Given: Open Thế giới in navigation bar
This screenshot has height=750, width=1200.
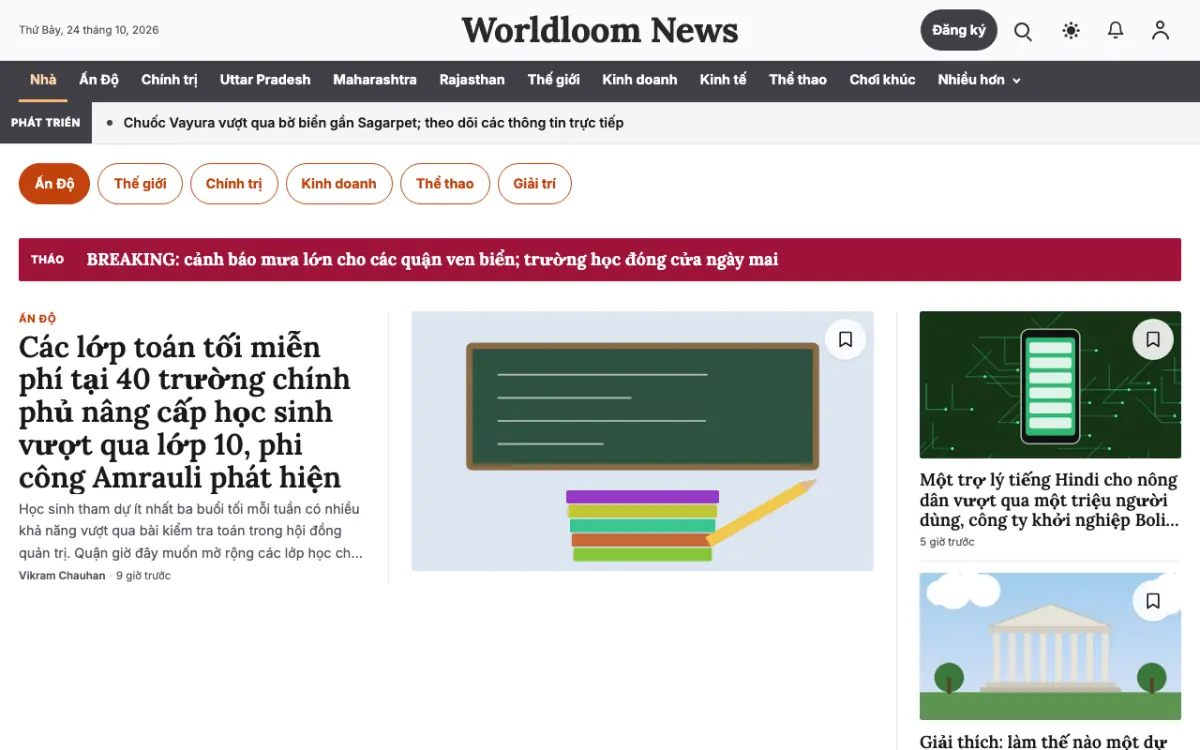Looking at the screenshot, I should [554, 80].
